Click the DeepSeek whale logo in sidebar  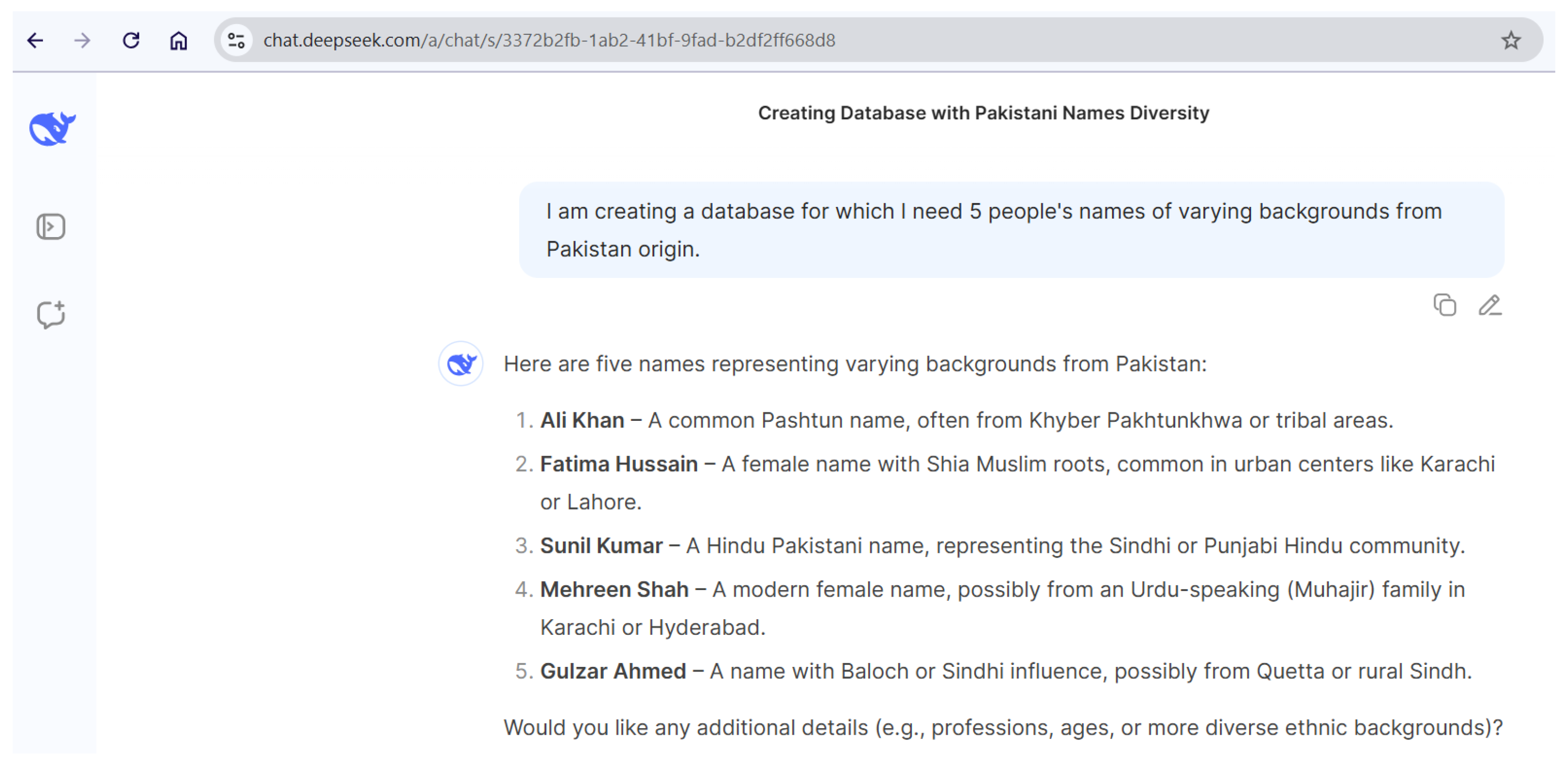[x=52, y=129]
